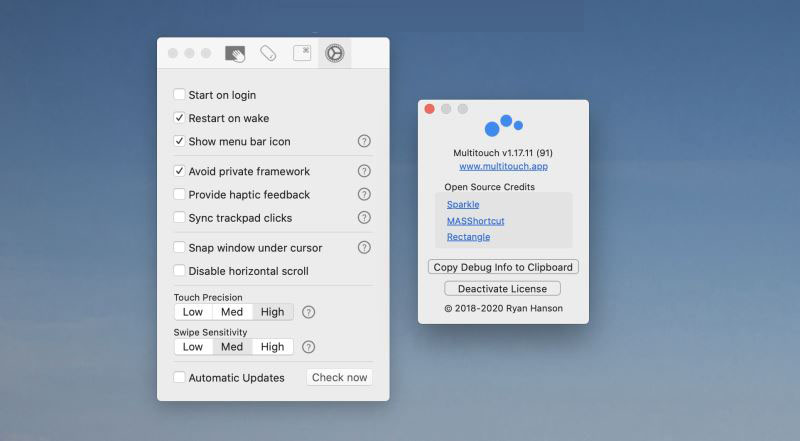Open the MASShortcut credit link
The width and height of the screenshot is (800, 441).
point(476,221)
